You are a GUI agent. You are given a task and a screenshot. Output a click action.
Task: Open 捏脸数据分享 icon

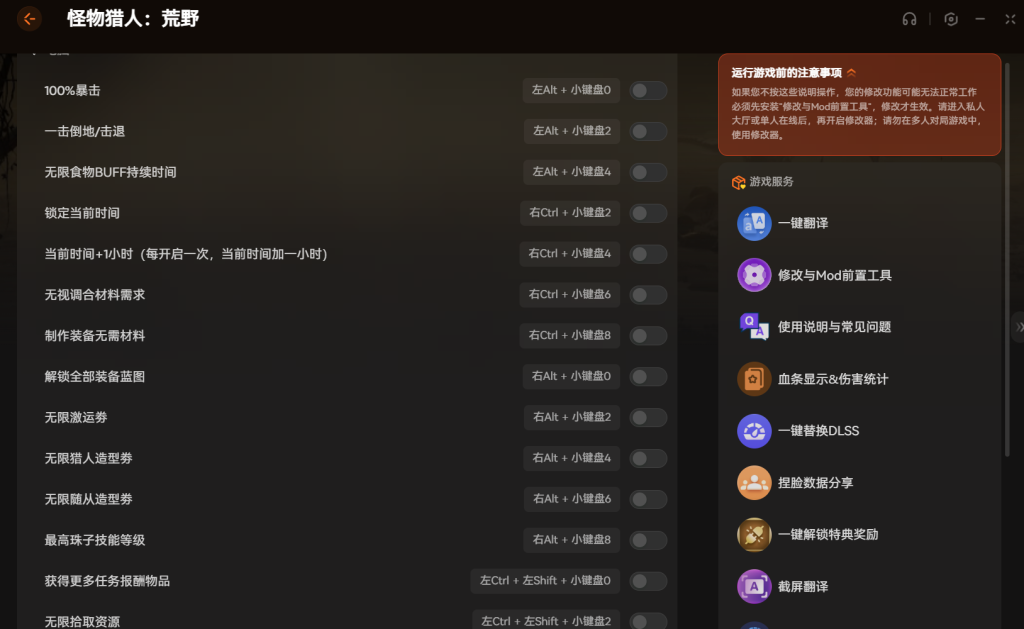tap(754, 483)
